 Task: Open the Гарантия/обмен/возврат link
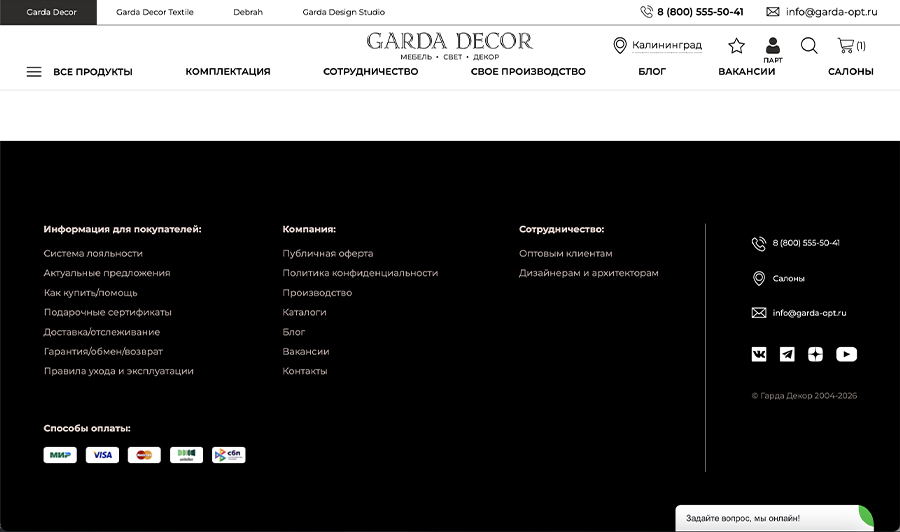tap(103, 351)
